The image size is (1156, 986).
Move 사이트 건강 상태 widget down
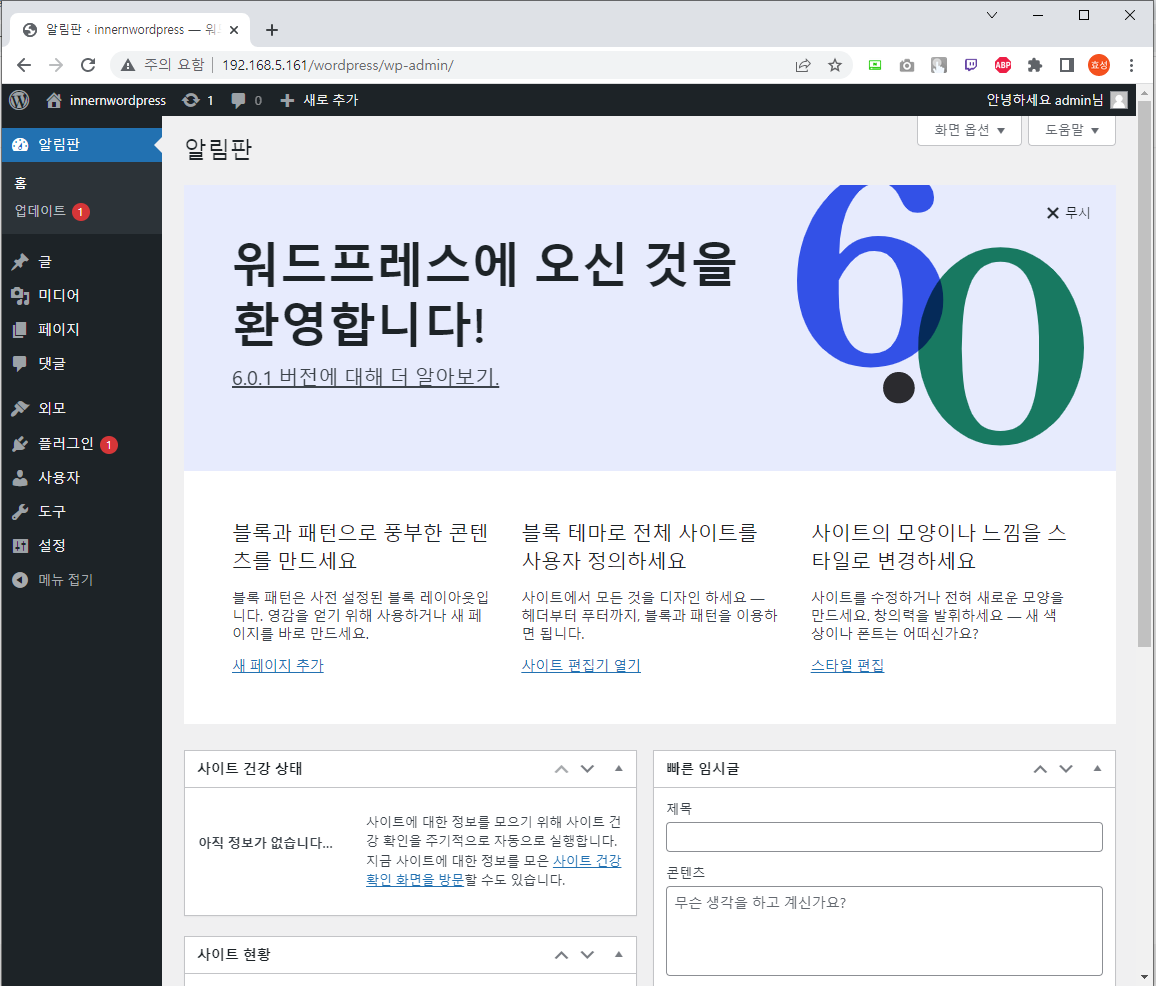[588, 769]
